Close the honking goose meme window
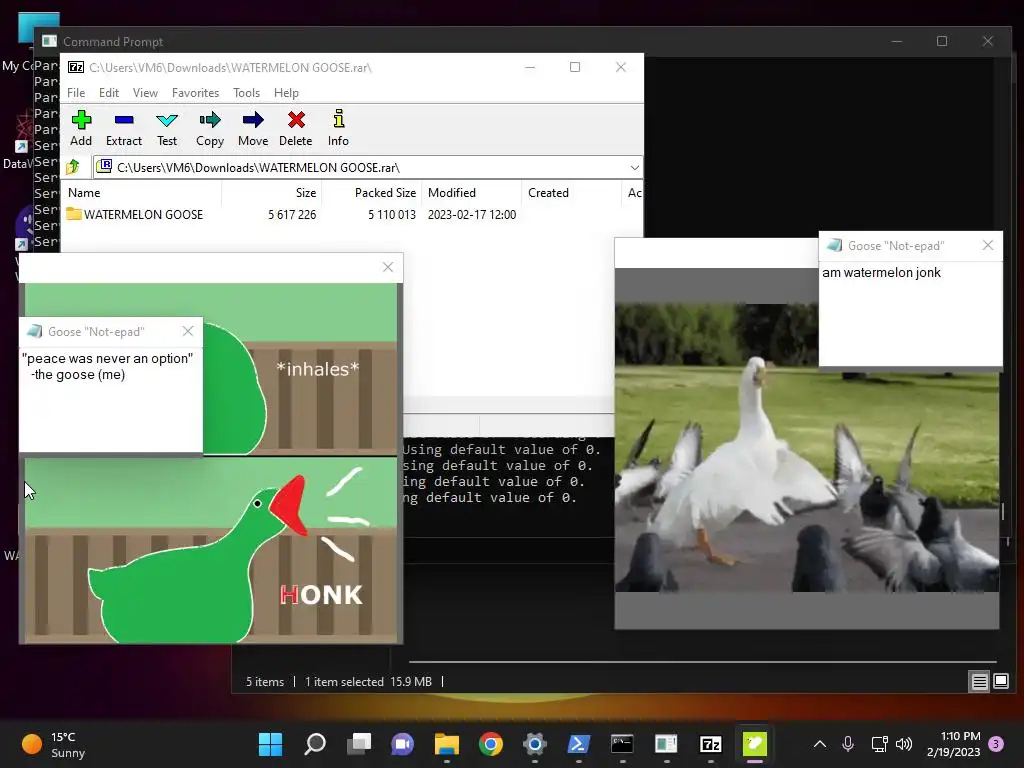1024x768 pixels. [388, 267]
